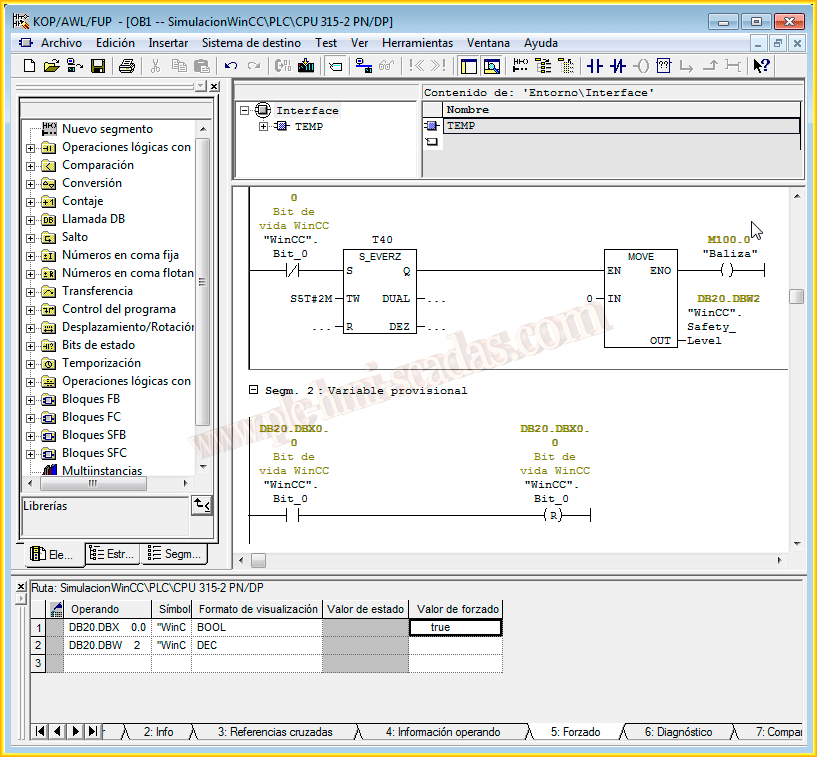This screenshot has height=757, width=817.
Task: Insert a normally closed contact
Action: [x=618, y=66]
